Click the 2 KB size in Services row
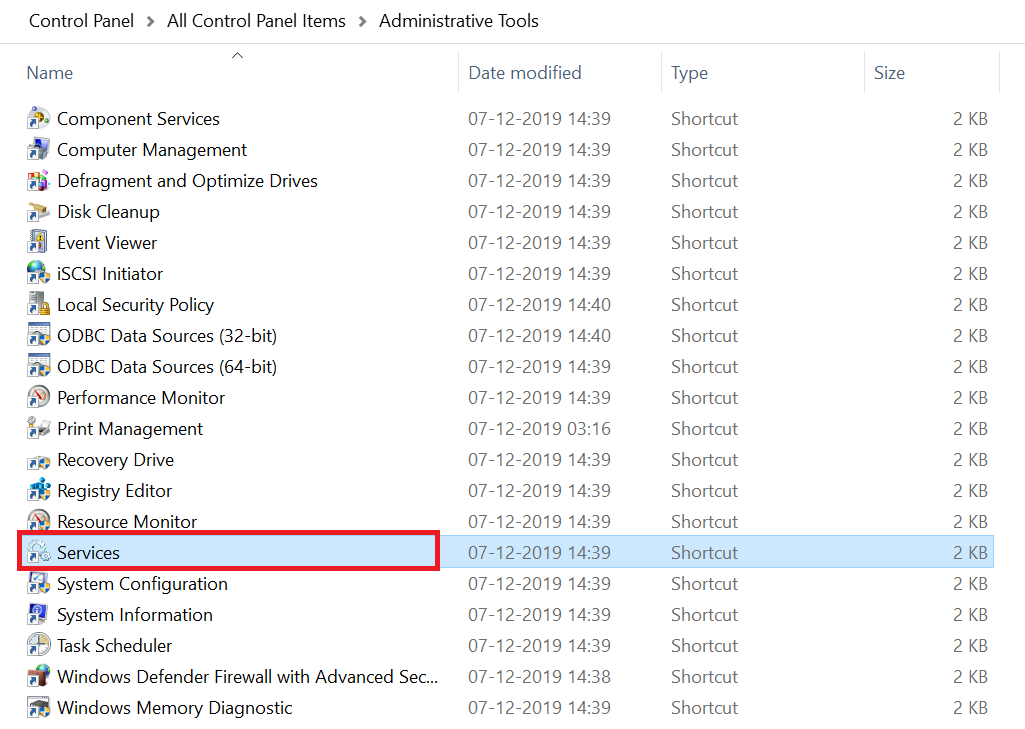This screenshot has height=729, width=1025. pos(970,553)
